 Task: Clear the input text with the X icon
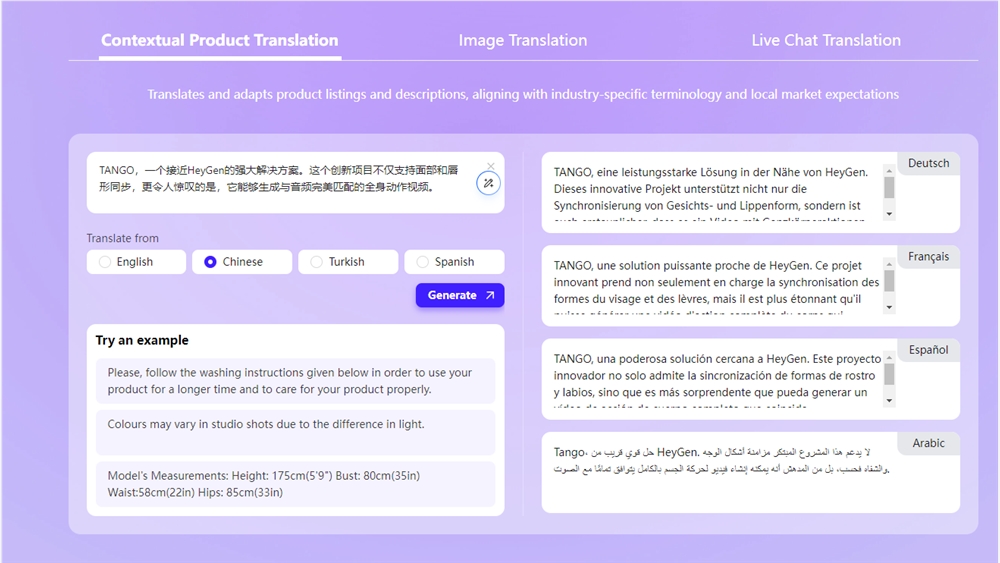[x=491, y=166]
